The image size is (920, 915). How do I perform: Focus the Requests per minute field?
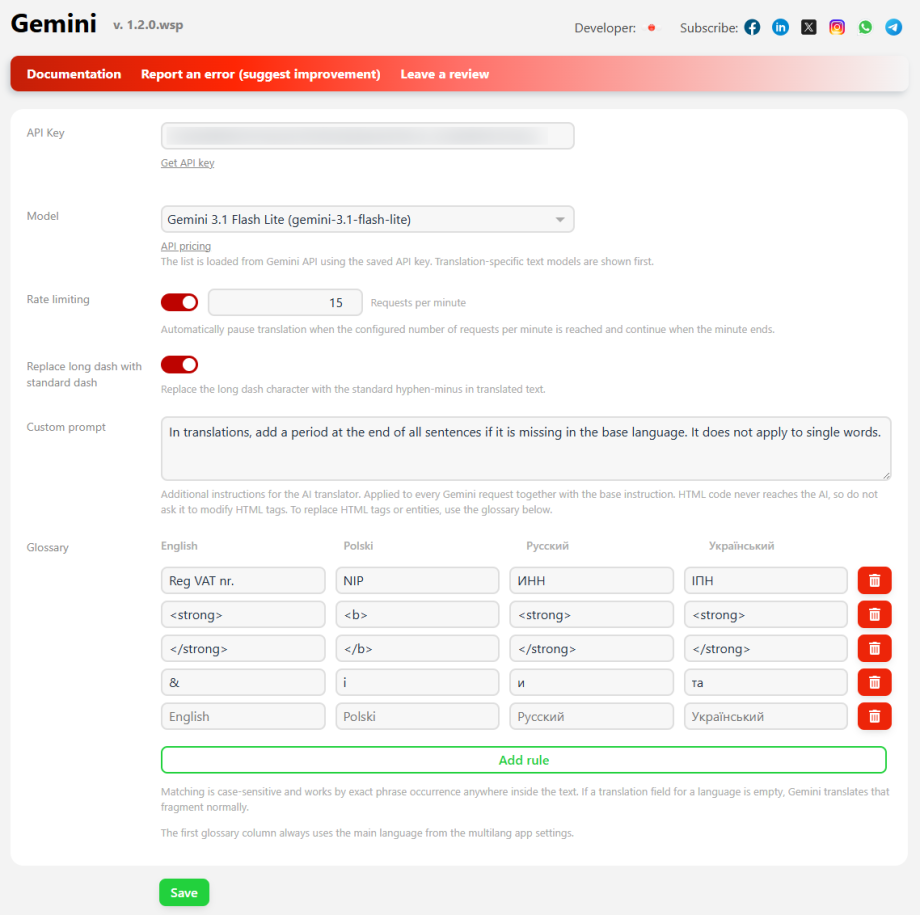coord(285,302)
